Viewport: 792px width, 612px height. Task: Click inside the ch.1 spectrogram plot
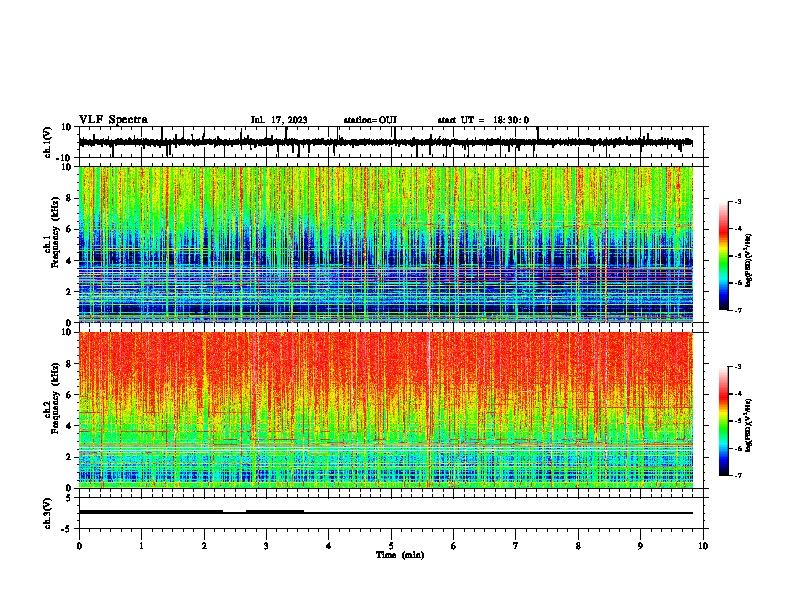(385, 244)
